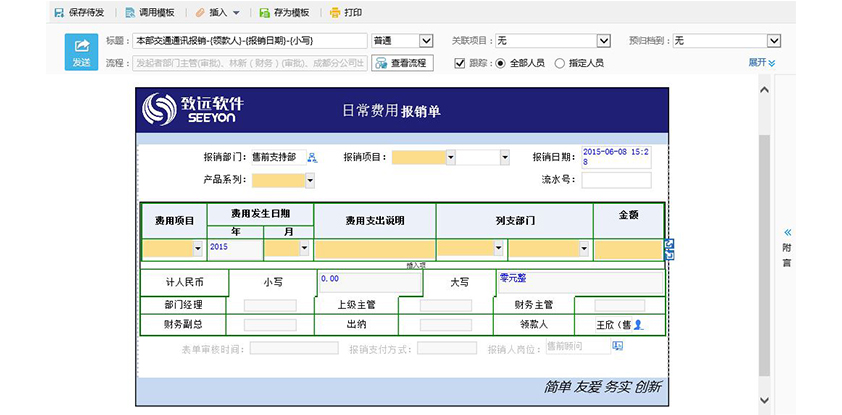Click the 上级主管 signature field
The width and height of the screenshot is (842, 415).
coord(446,305)
